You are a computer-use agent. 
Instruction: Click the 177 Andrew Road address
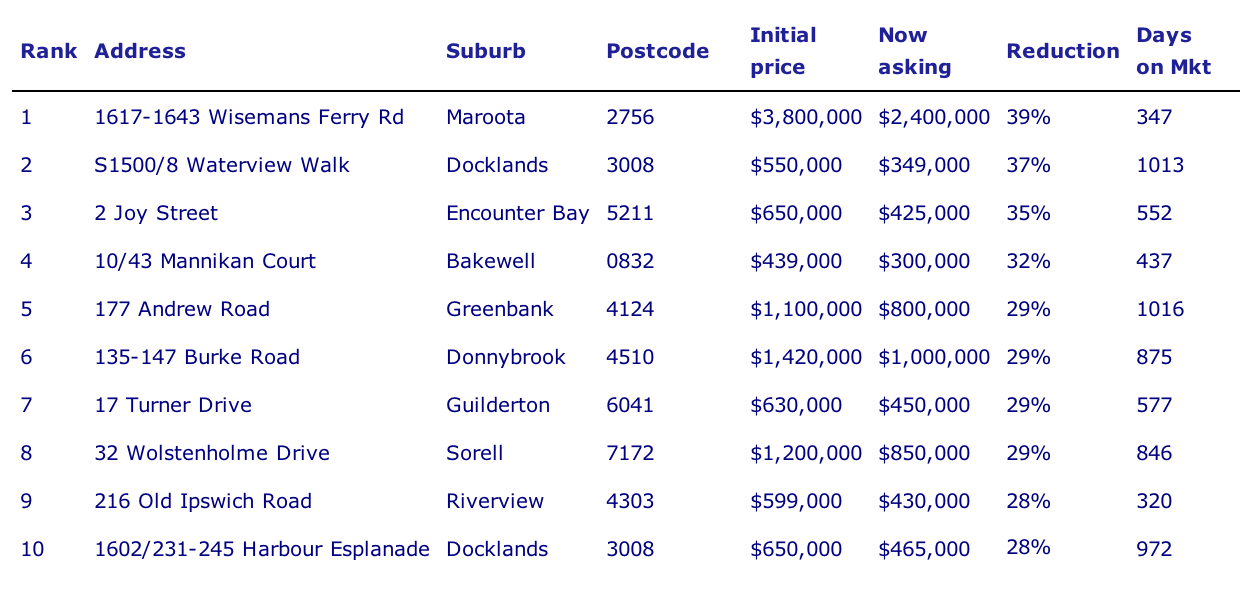tap(182, 309)
